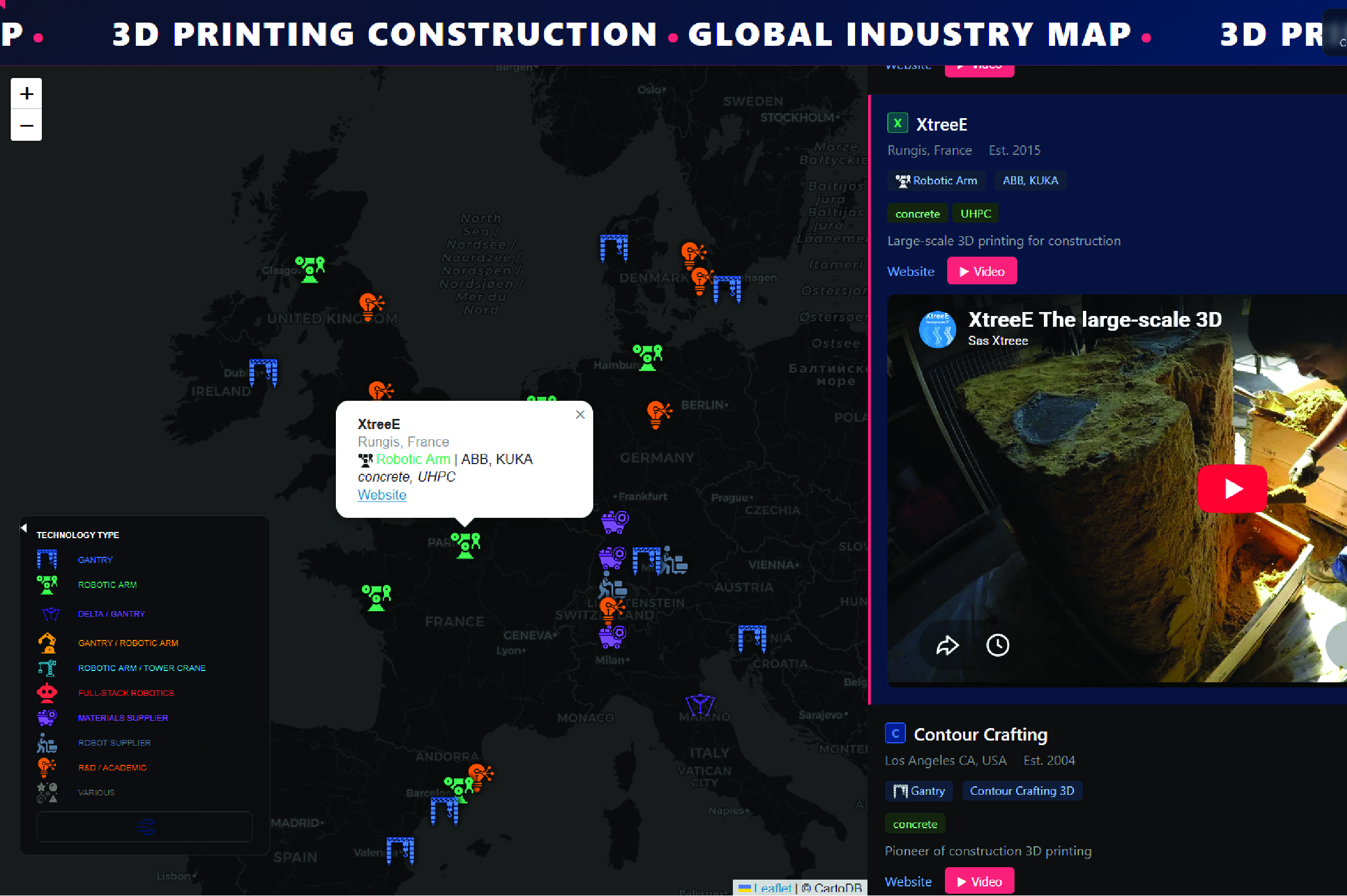Select gantry marker near Copenhagen
Screen dimensions: 1347x896
[x=727, y=289]
